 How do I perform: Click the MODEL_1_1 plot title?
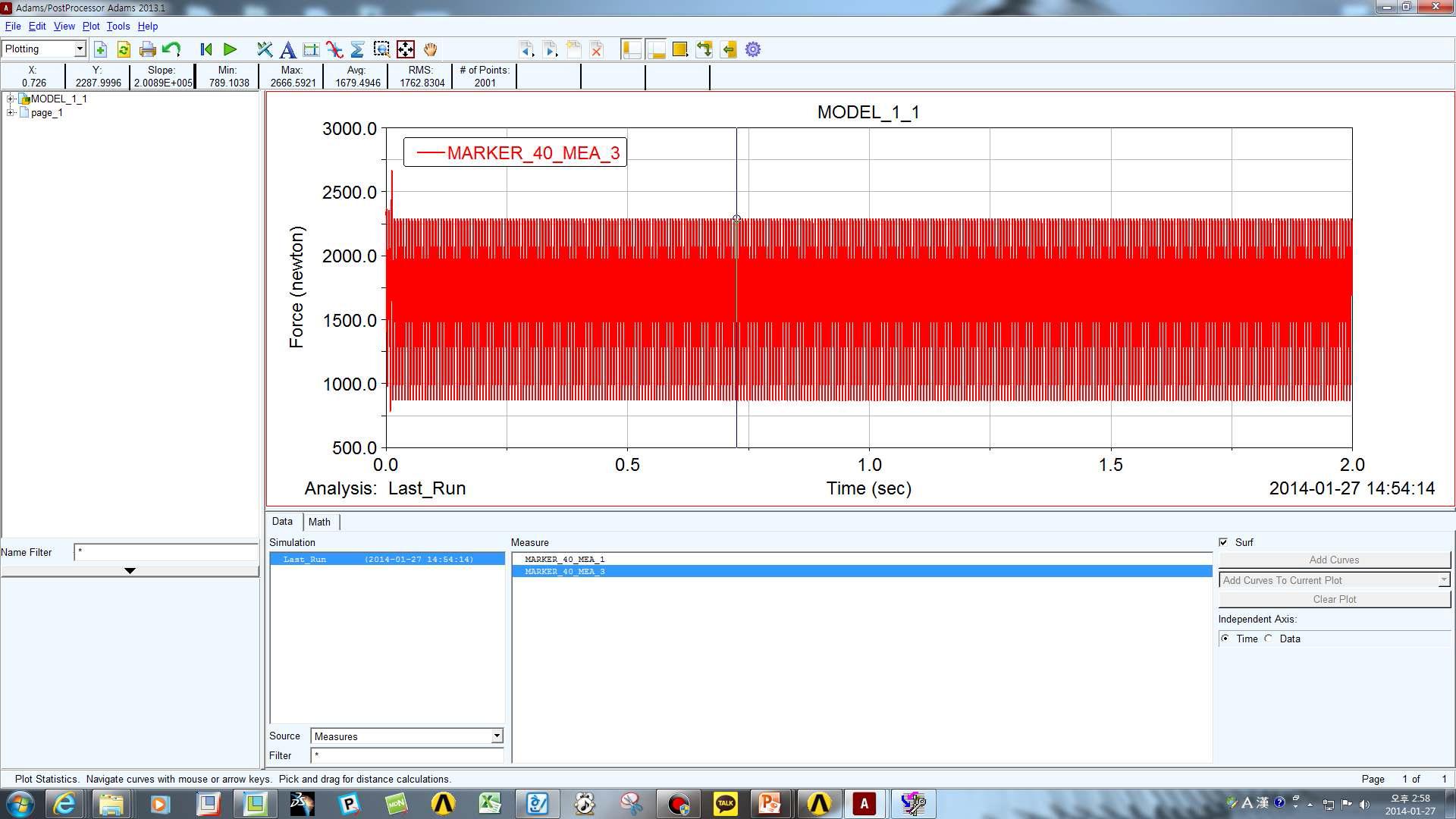(868, 112)
